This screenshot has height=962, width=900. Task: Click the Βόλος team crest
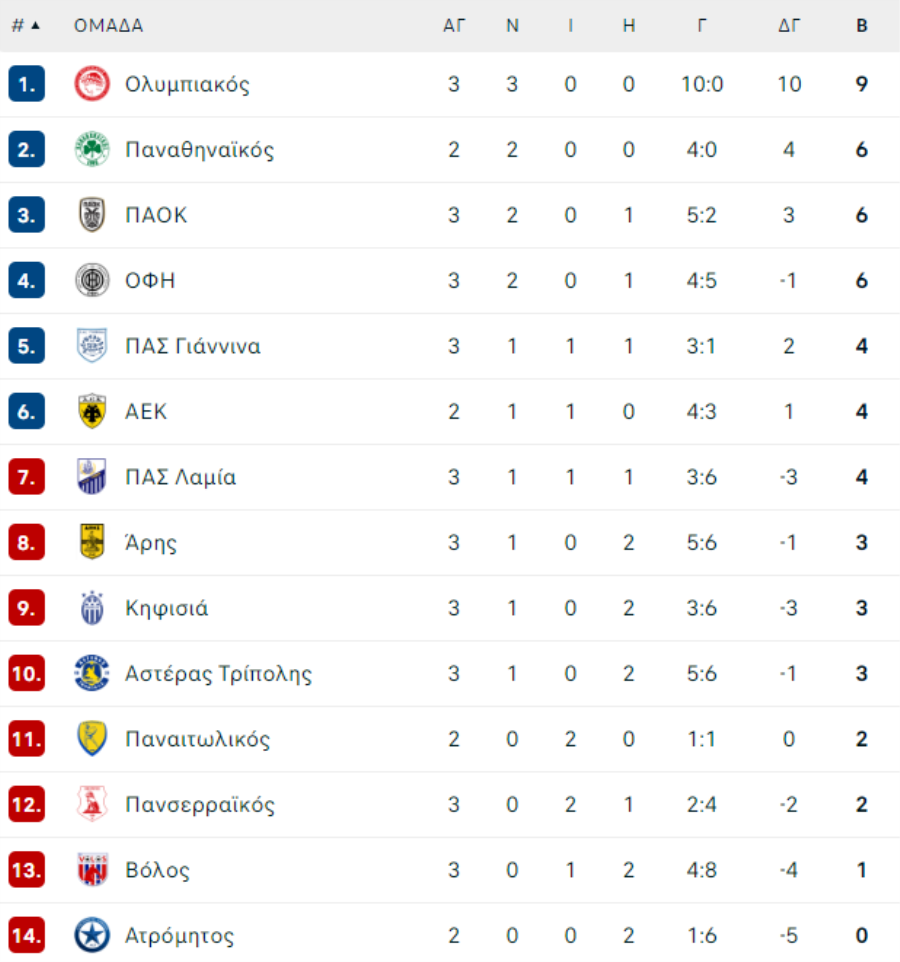pyautogui.click(x=92, y=870)
